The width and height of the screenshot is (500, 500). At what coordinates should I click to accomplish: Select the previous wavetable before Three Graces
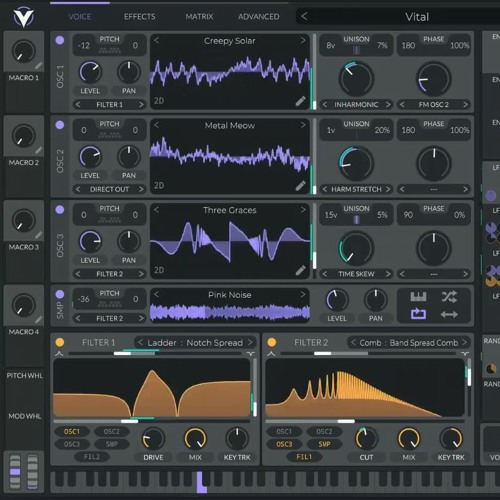(x=156, y=210)
